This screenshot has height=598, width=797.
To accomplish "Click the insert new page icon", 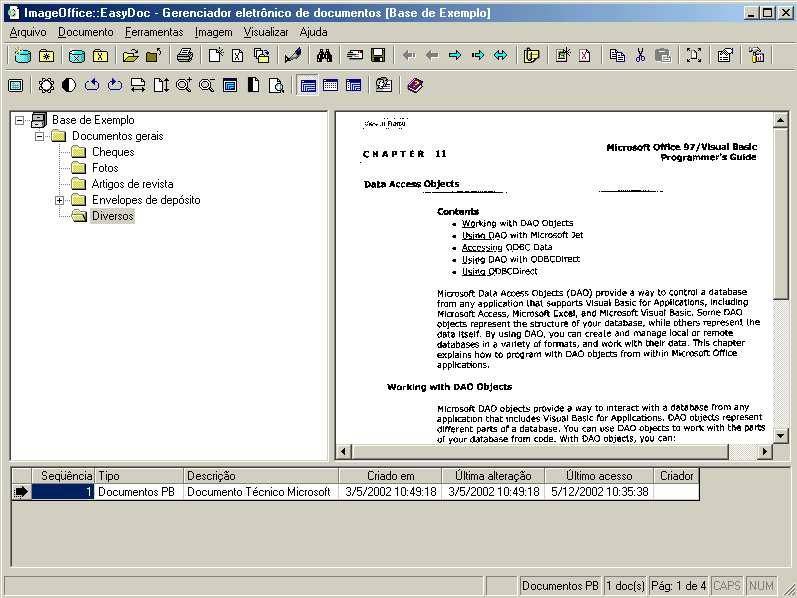I will pyautogui.click(x=562, y=55).
